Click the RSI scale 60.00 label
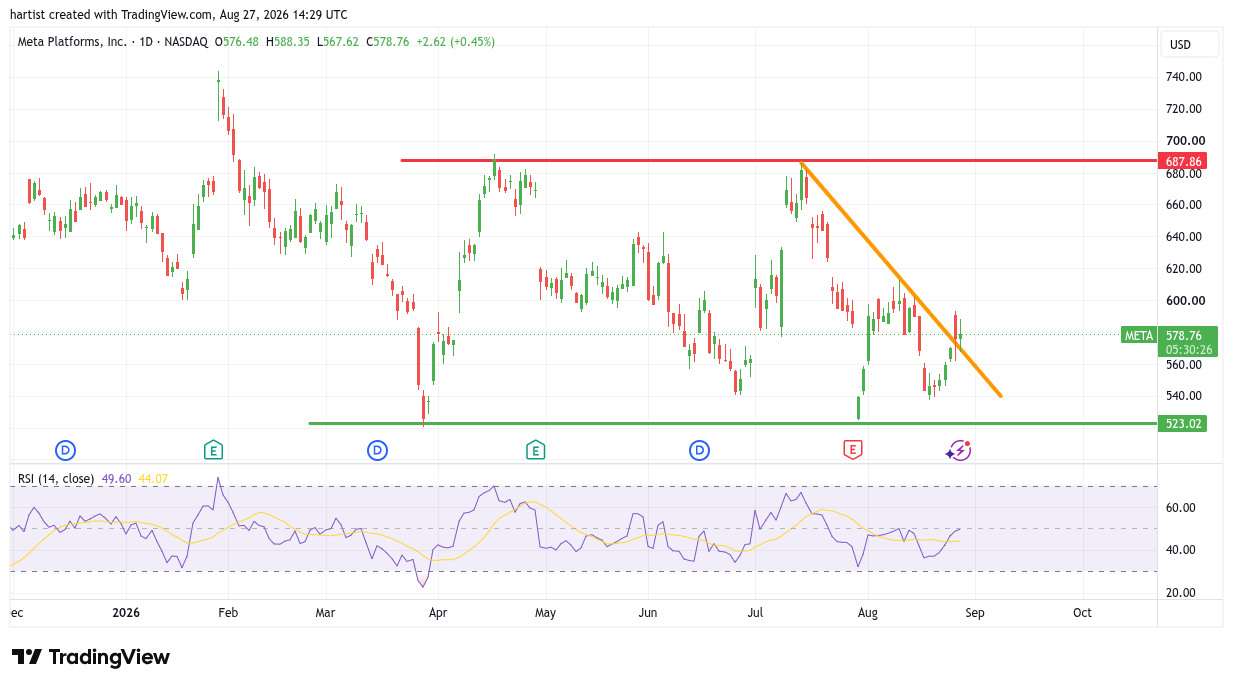Screen dimensions: 1233x687 tap(1180, 508)
